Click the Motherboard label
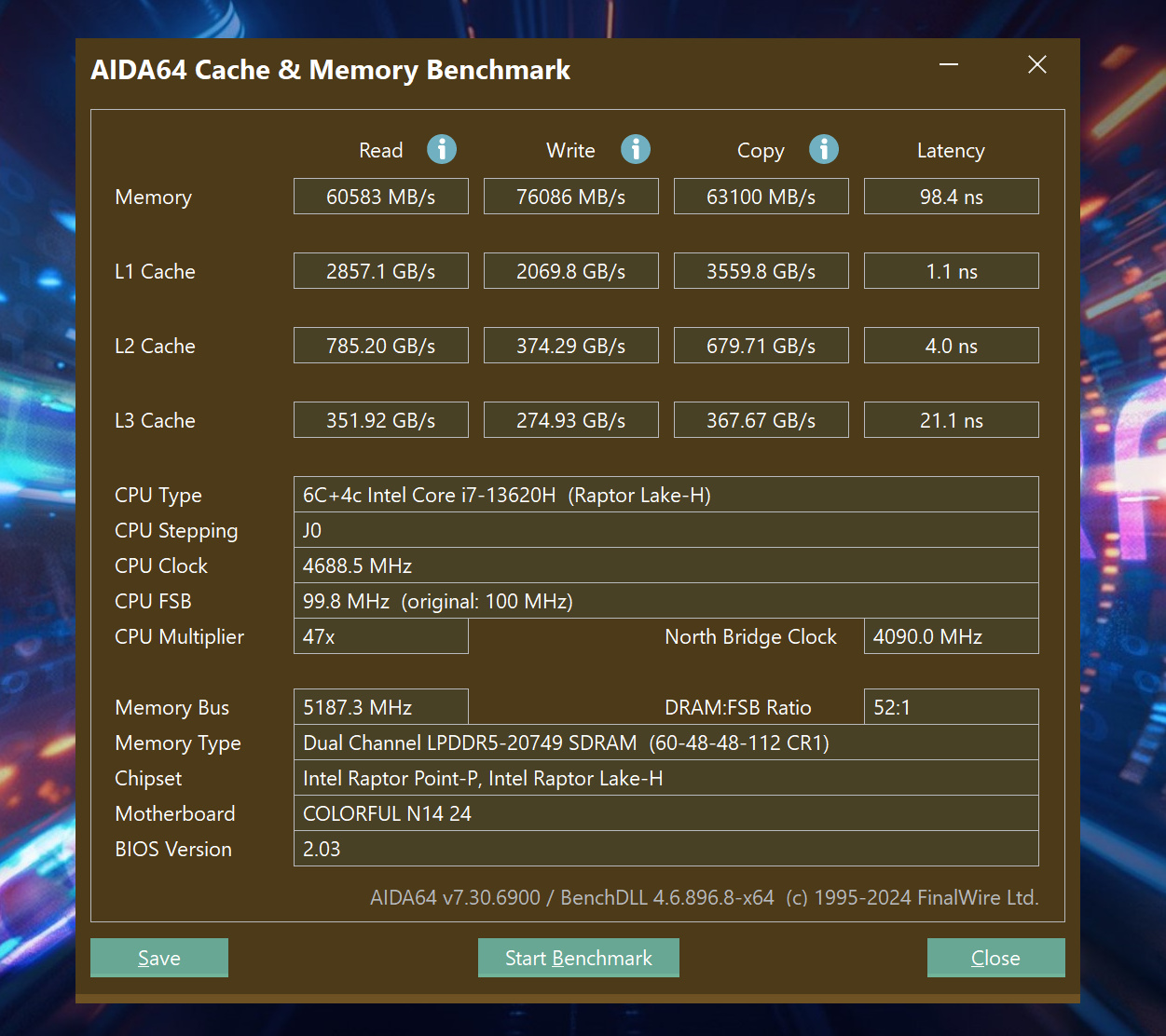 click(x=175, y=814)
